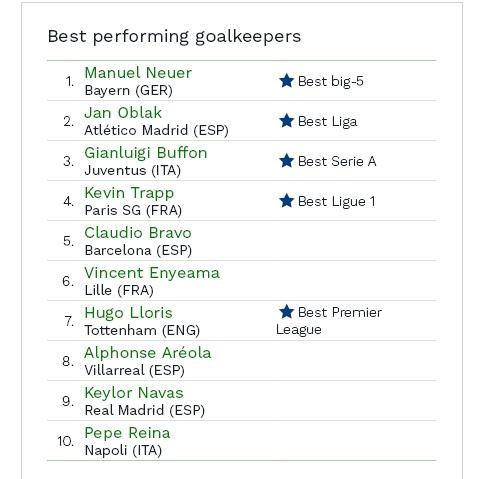Open Jan Oblak's player link
The width and height of the screenshot is (479, 479).
point(123,113)
